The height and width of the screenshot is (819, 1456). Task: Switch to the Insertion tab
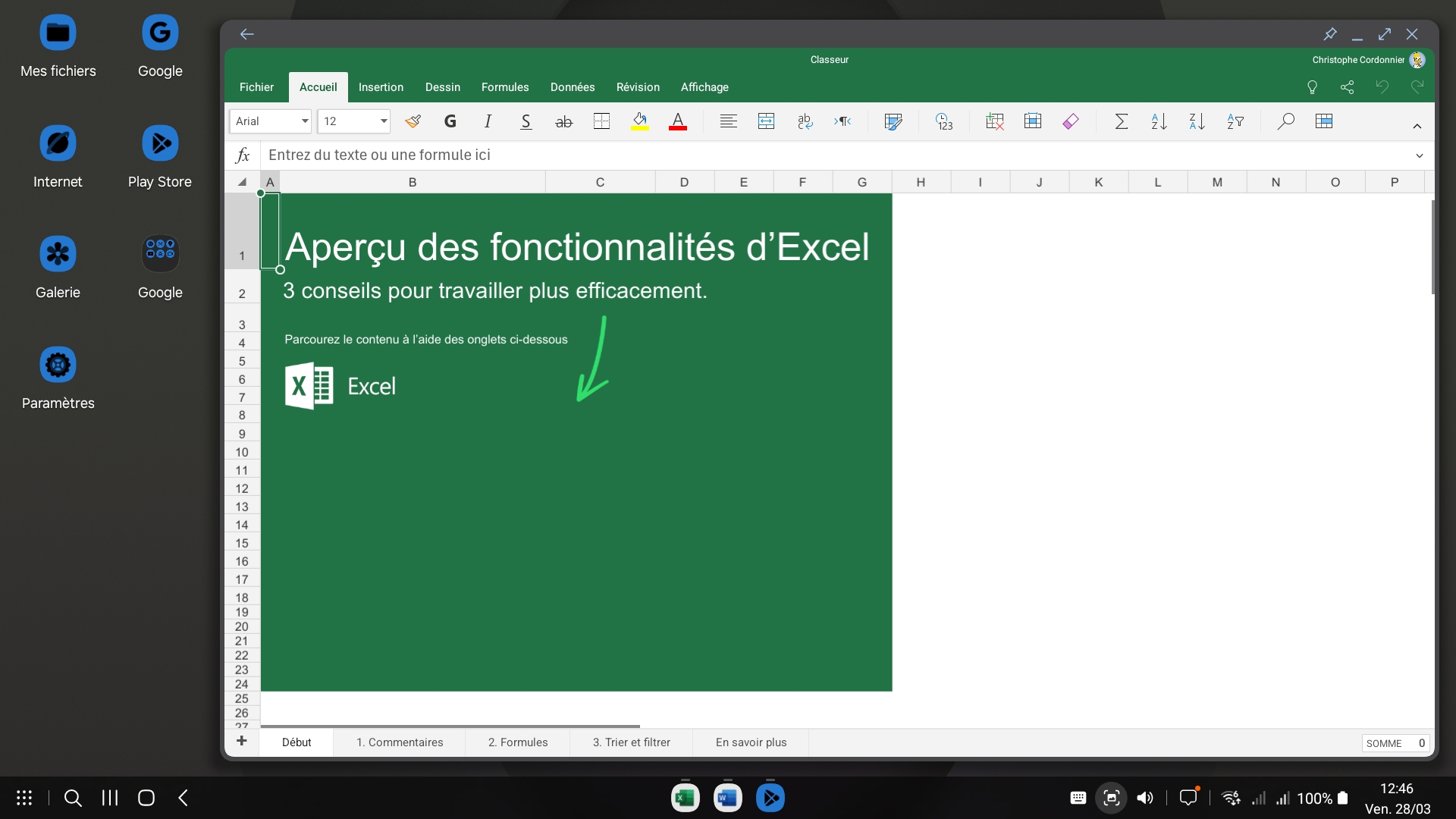tap(381, 87)
